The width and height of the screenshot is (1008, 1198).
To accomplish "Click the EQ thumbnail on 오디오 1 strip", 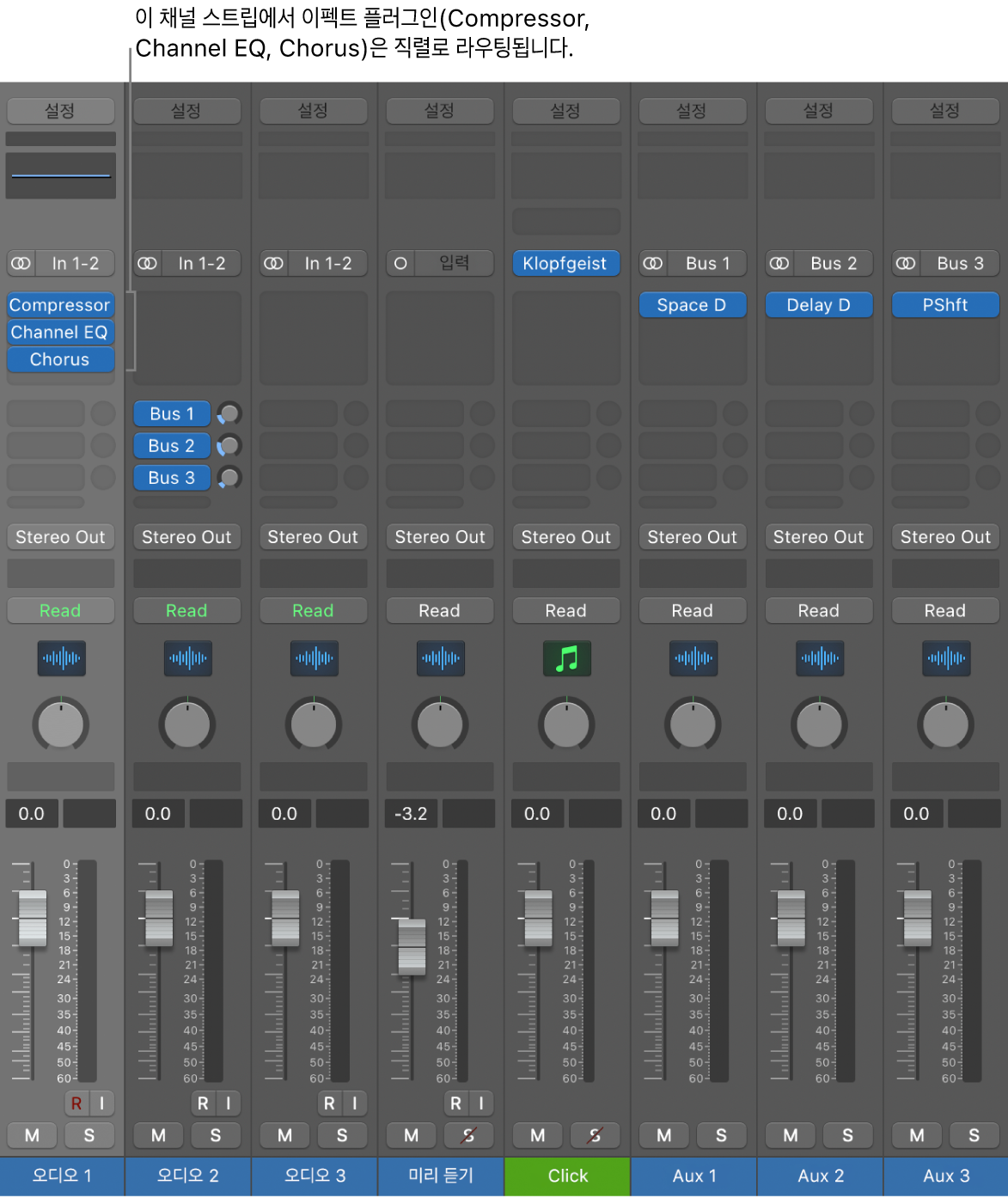I will click(x=61, y=175).
